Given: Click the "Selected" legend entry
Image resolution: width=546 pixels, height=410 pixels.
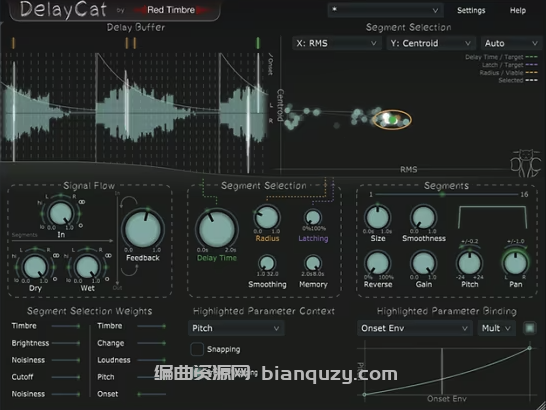Looking at the screenshot, I should [518, 80].
